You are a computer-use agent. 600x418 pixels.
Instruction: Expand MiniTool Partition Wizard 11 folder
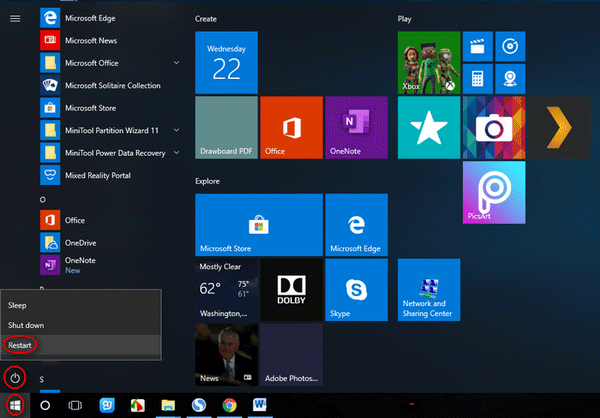click(176, 130)
